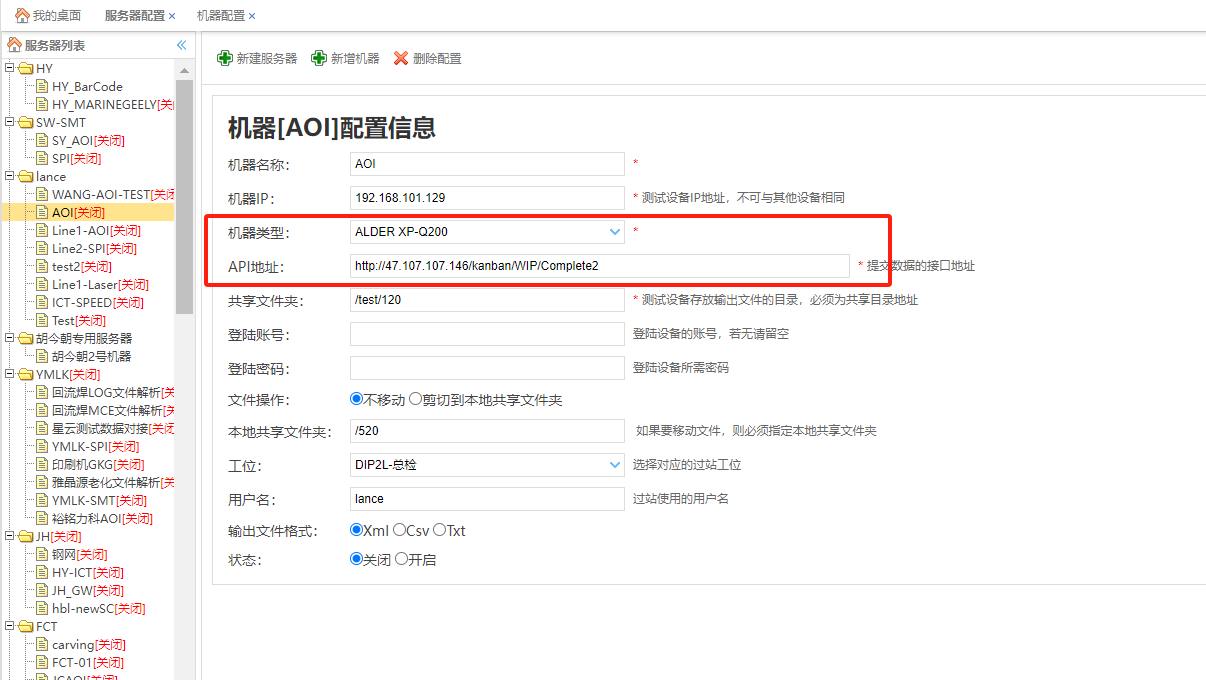Set status to 开启
This screenshot has height=680, width=1206.
[x=402, y=559]
